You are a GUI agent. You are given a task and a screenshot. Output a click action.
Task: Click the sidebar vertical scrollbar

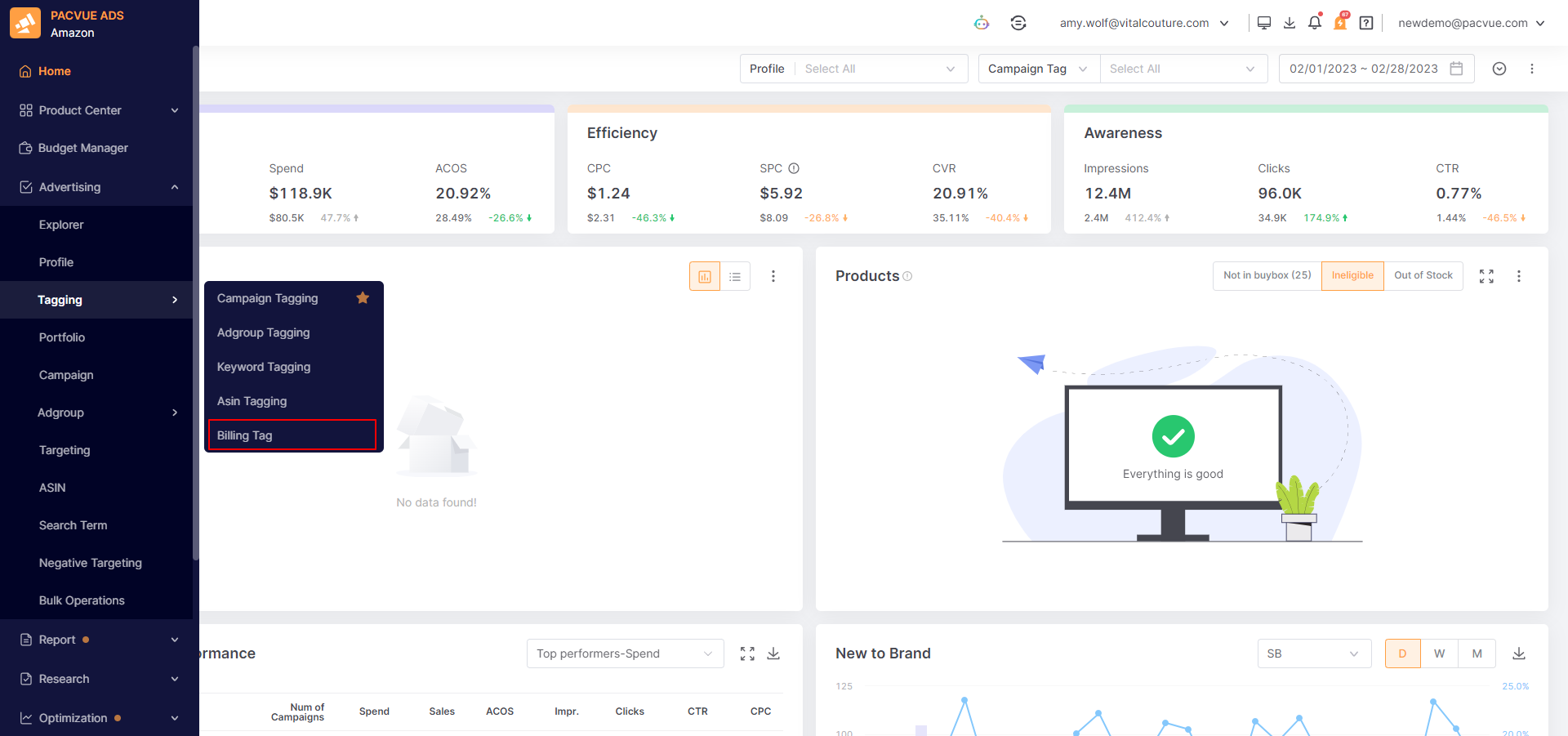(195, 302)
